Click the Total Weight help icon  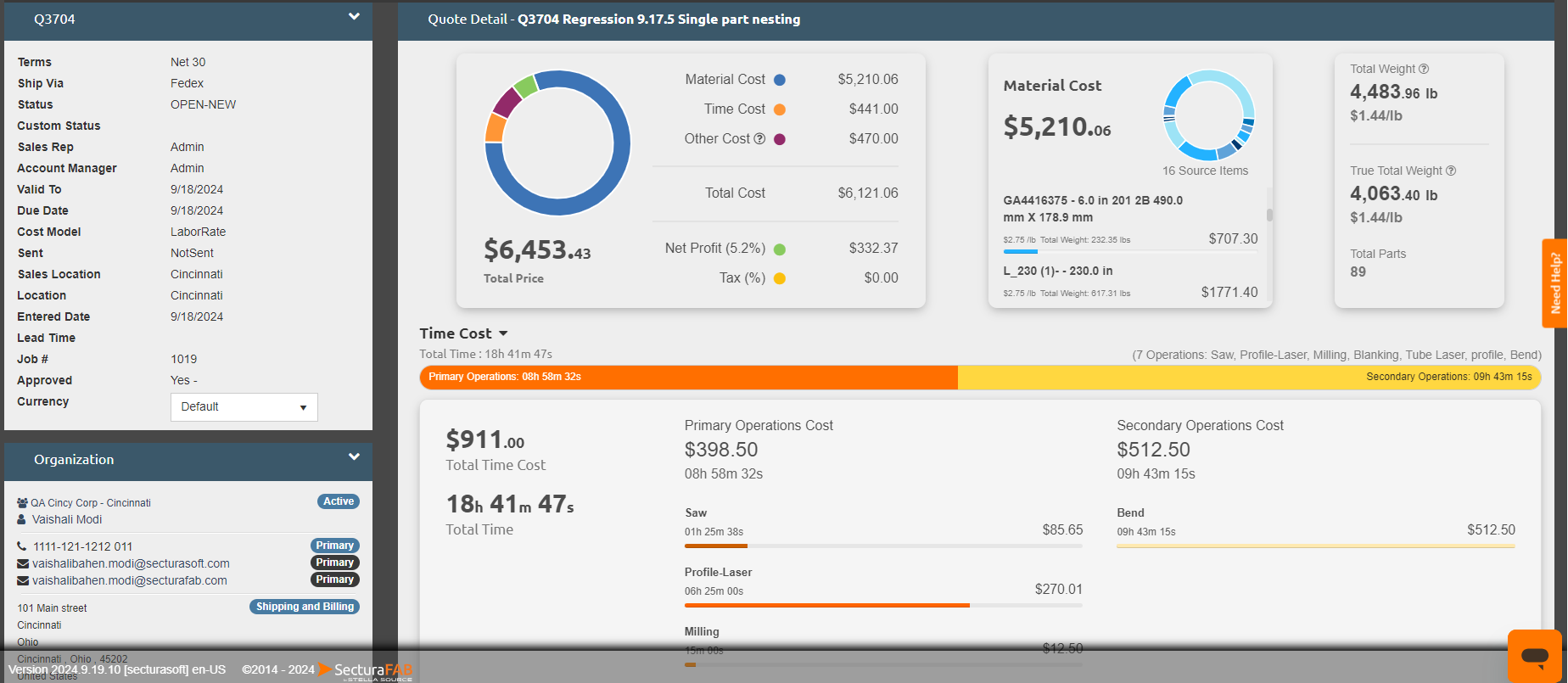1424,69
